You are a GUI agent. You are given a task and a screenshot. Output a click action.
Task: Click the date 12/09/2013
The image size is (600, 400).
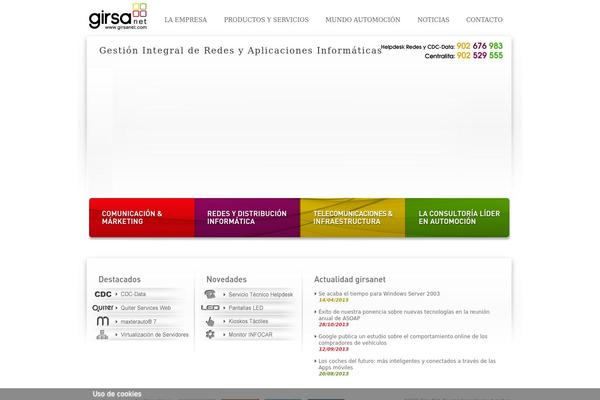click(334, 349)
